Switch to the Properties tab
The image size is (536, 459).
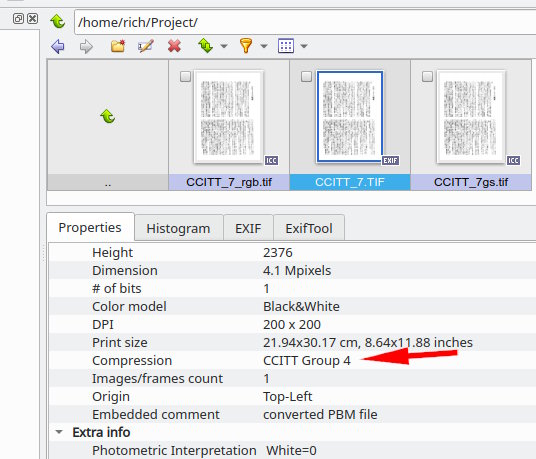point(90,228)
